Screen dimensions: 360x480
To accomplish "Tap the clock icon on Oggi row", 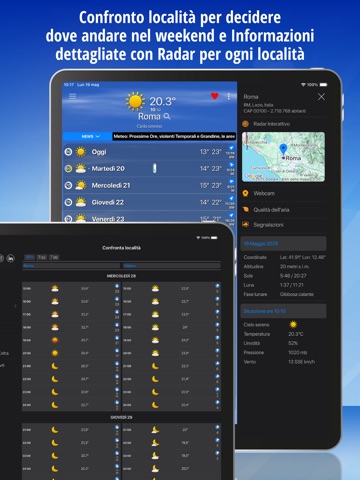I will (x=68, y=152).
